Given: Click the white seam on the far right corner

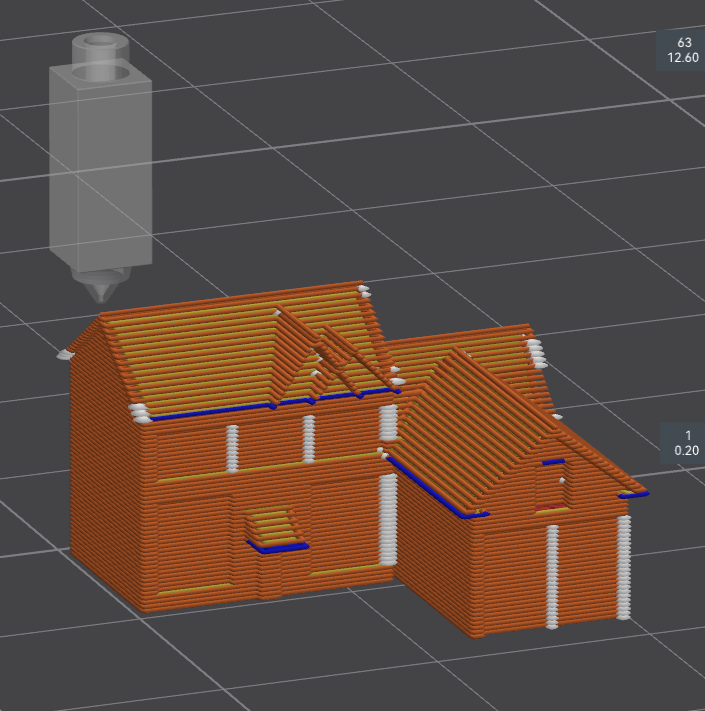Looking at the screenshot, I should pos(624,565).
